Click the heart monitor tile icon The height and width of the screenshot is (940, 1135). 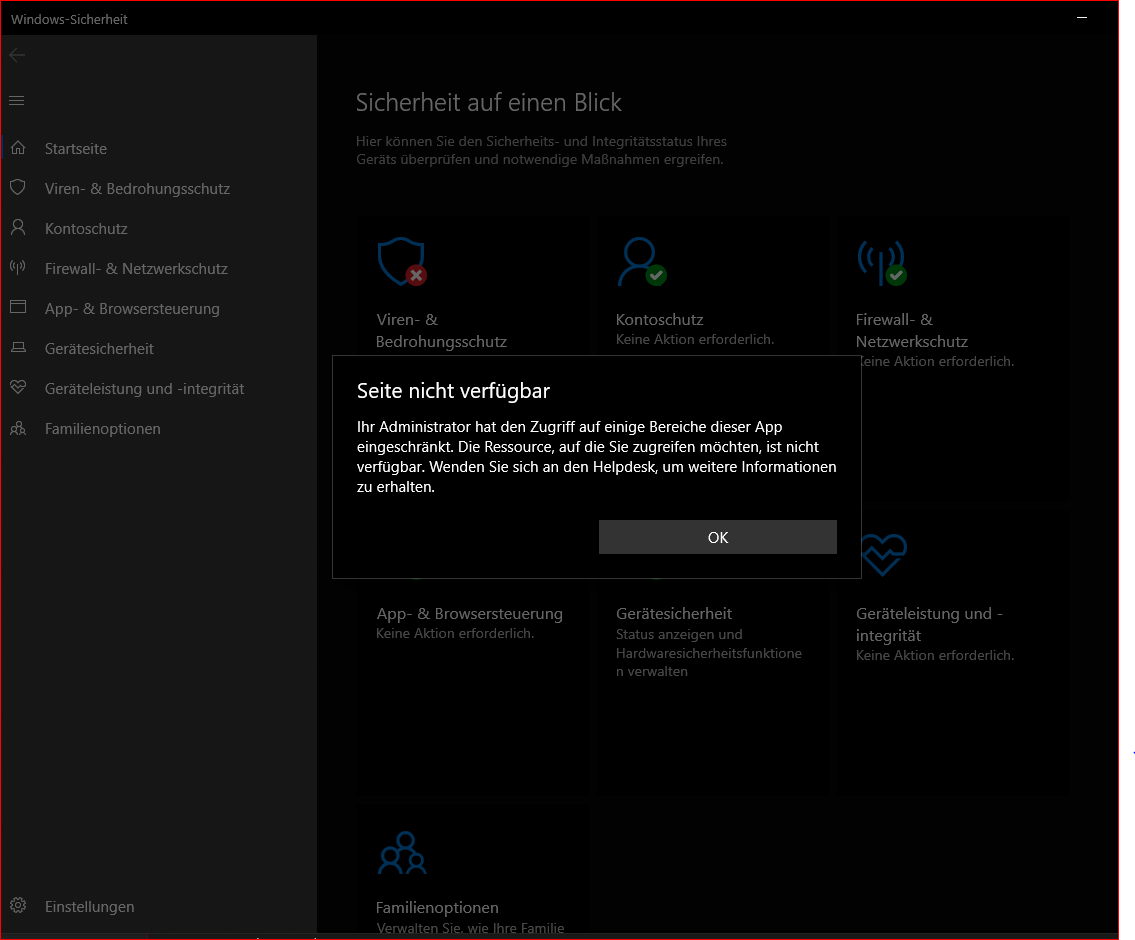(883, 555)
